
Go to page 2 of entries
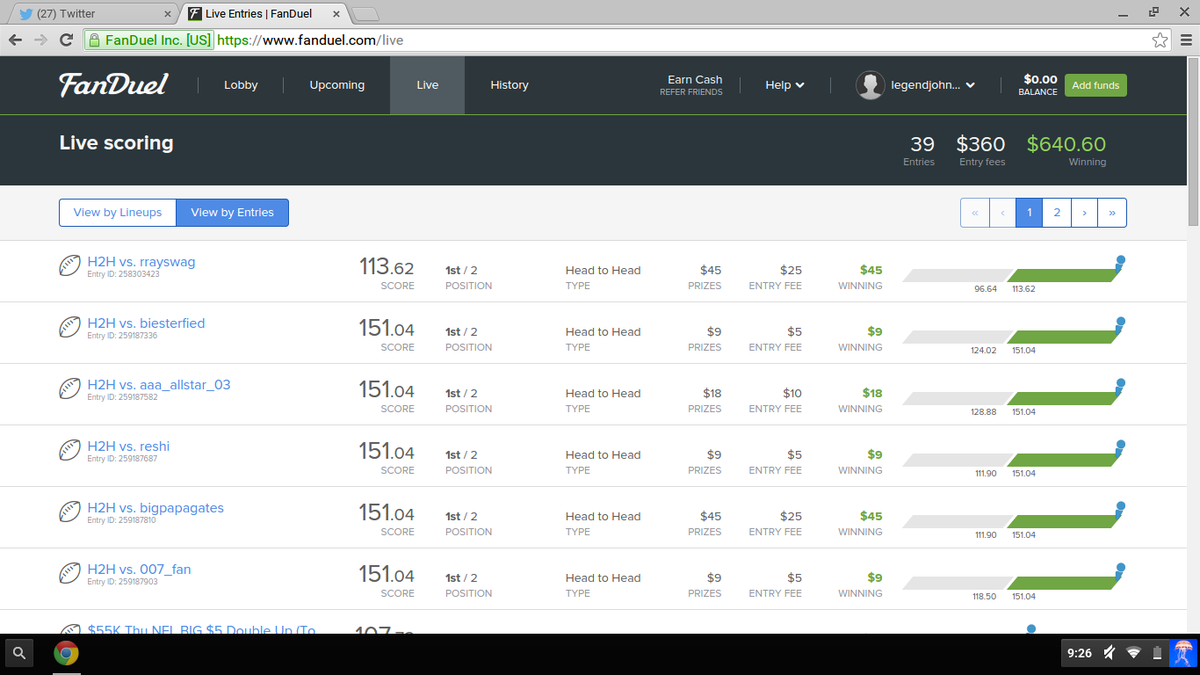coord(1056,212)
